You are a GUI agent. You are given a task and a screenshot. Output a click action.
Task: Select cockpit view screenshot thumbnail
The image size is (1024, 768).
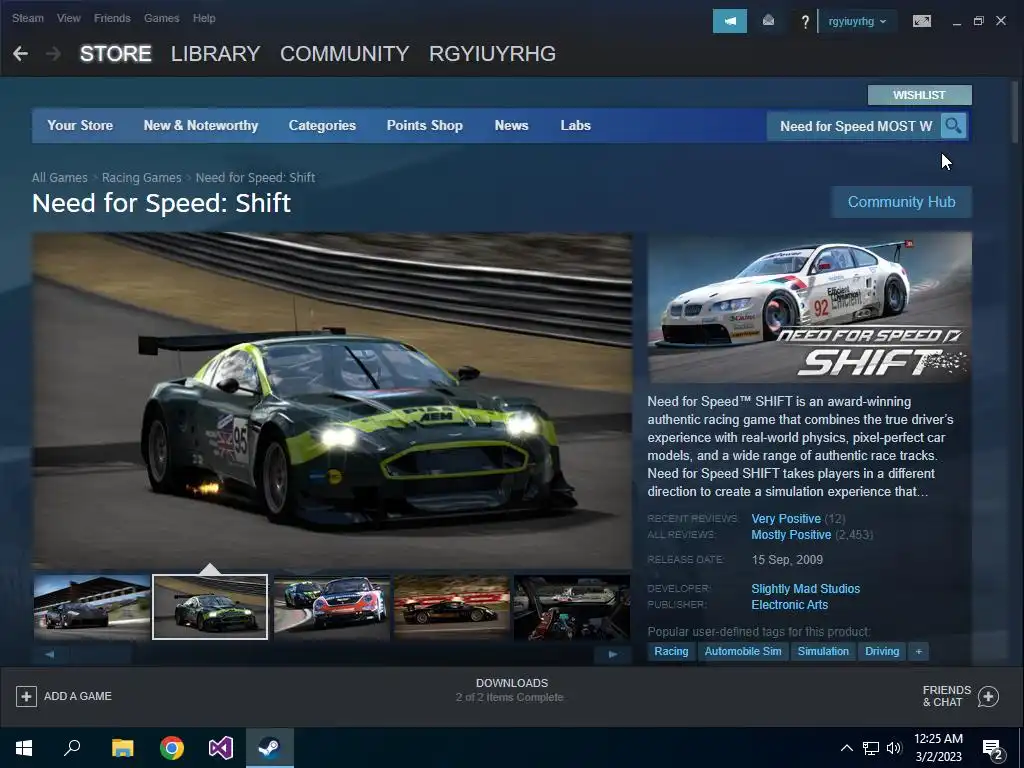[x=572, y=607]
